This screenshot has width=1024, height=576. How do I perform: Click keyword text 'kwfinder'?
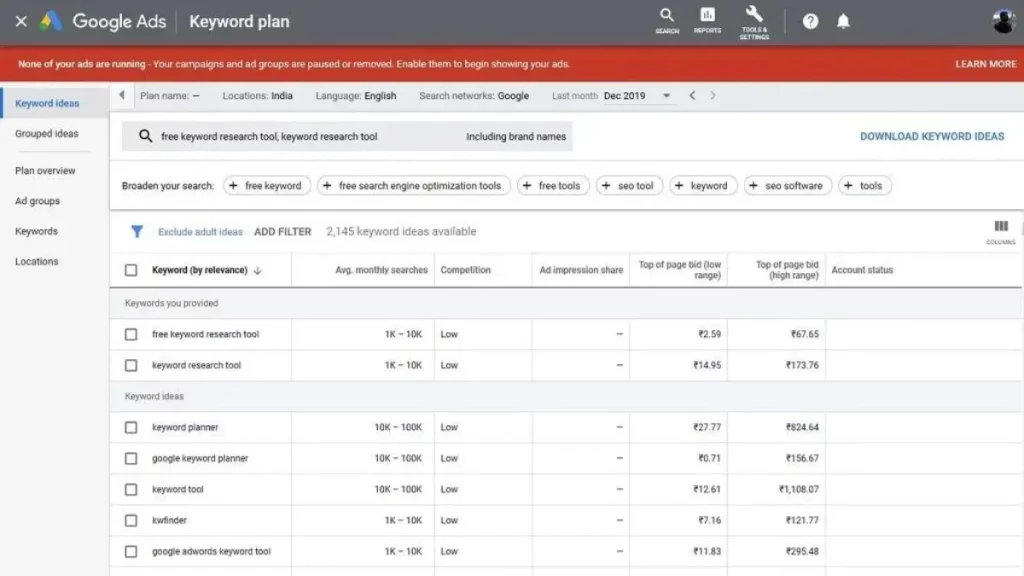point(169,520)
